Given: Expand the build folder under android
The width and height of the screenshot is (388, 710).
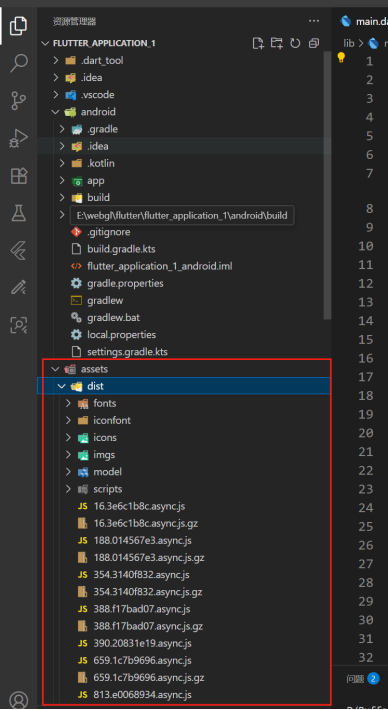Looking at the screenshot, I should [62, 197].
